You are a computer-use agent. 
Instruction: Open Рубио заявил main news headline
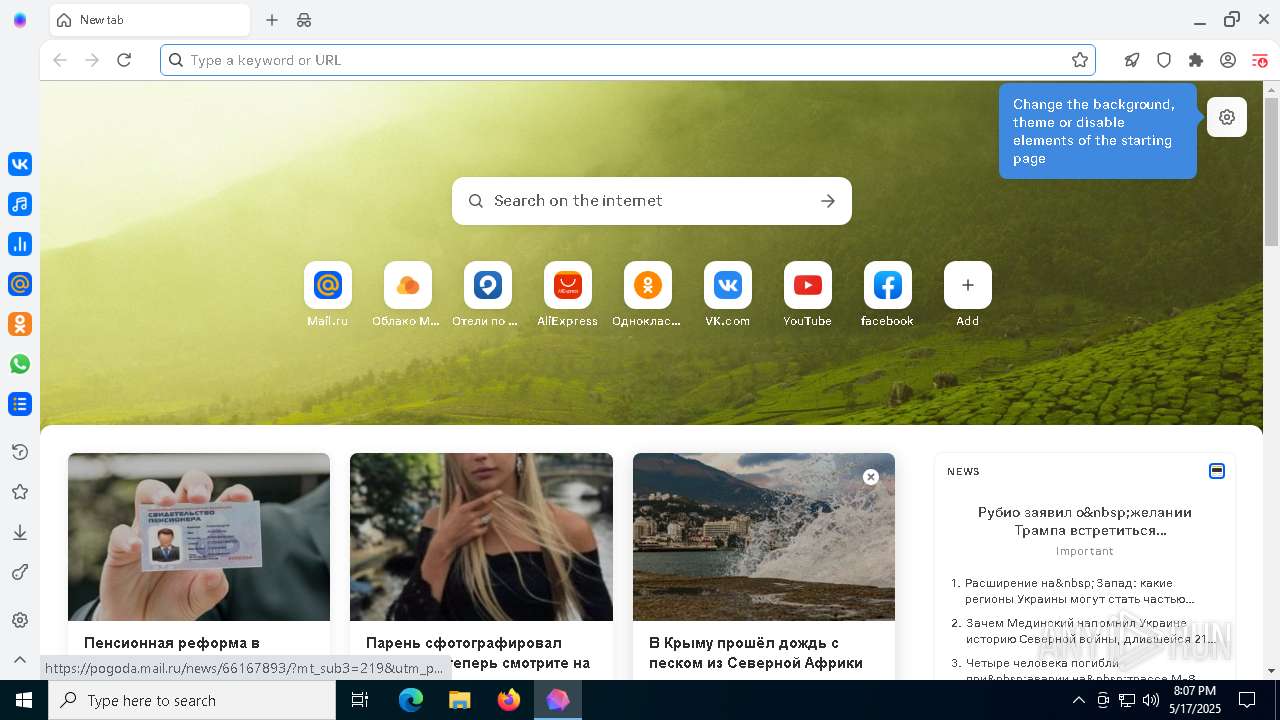[1085, 521]
